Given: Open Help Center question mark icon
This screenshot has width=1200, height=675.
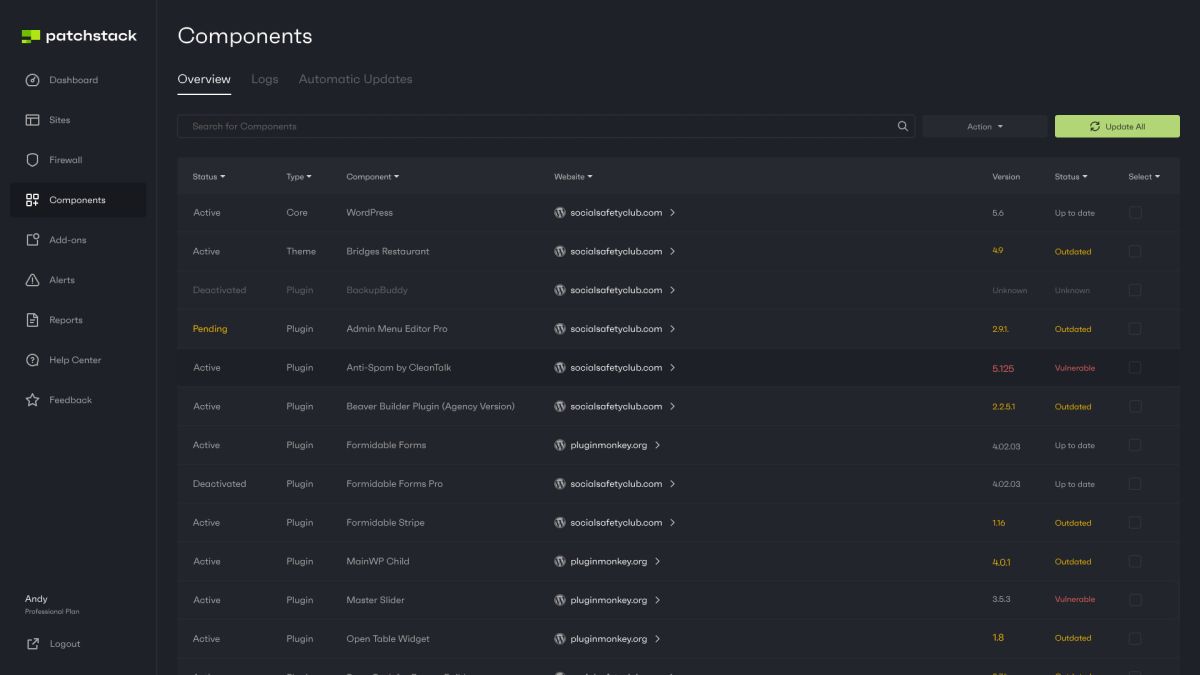Looking at the screenshot, I should click(x=32, y=360).
